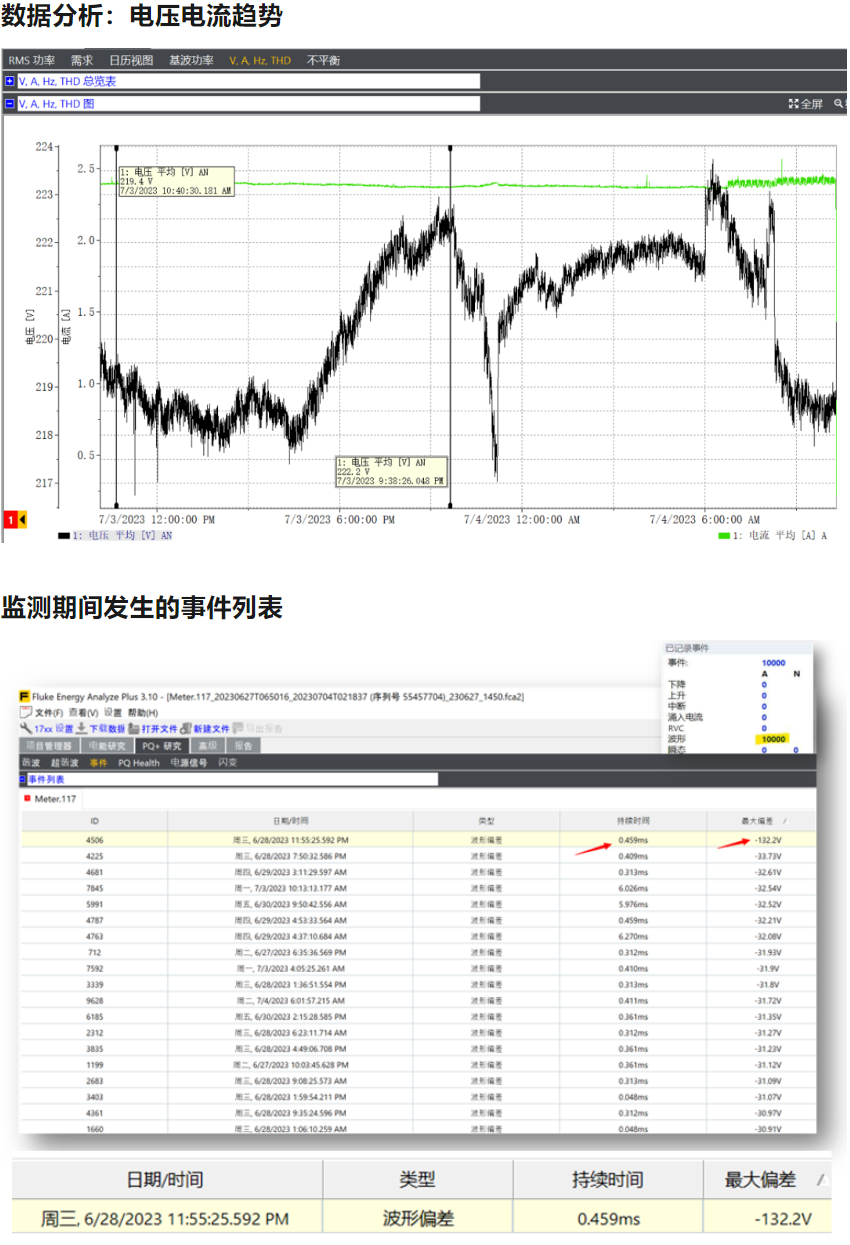Switch to the 谐波 sub-tab

[x=31, y=763]
